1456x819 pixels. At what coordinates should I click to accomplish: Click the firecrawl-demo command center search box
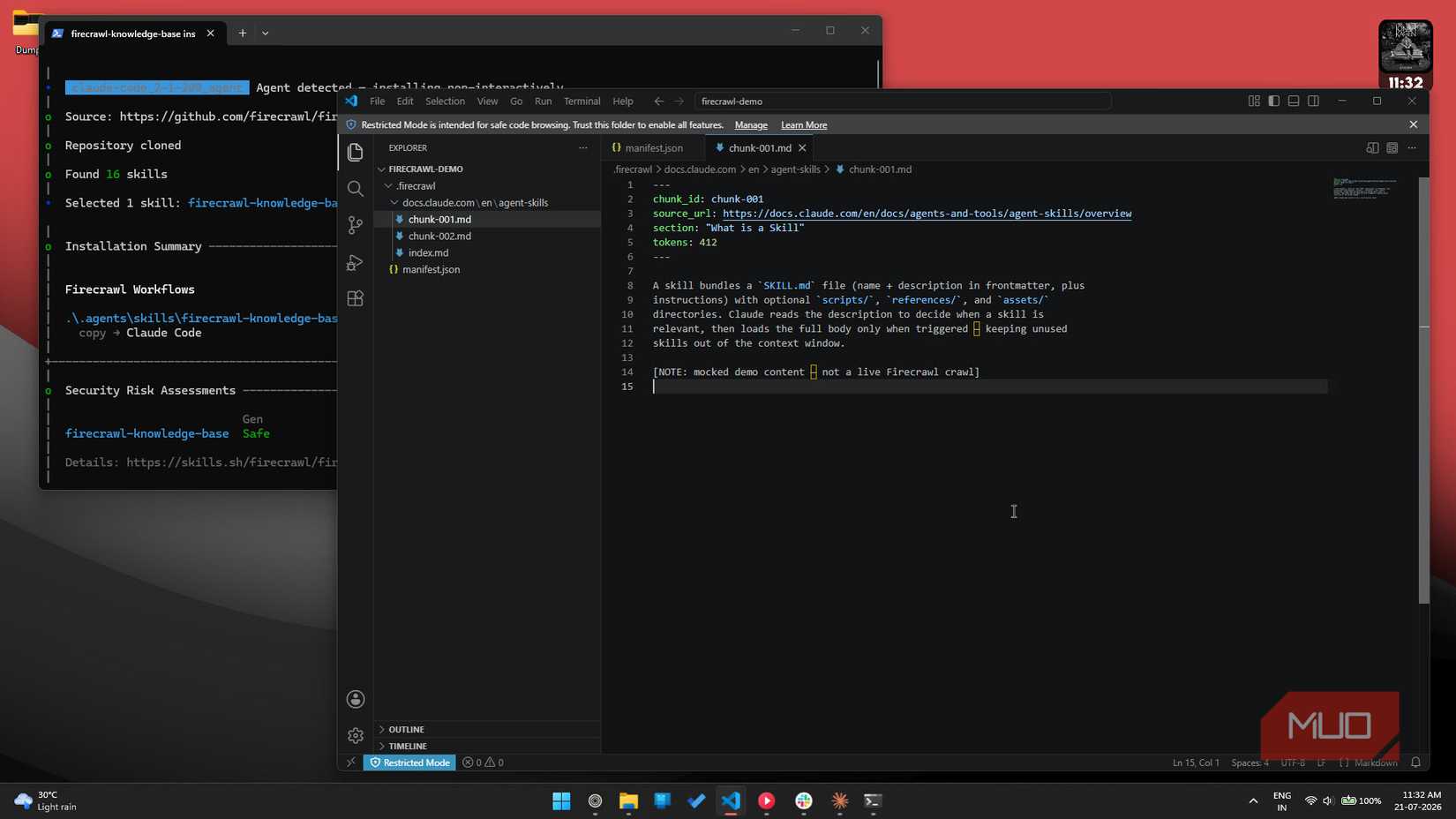click(x=903, y=101)
